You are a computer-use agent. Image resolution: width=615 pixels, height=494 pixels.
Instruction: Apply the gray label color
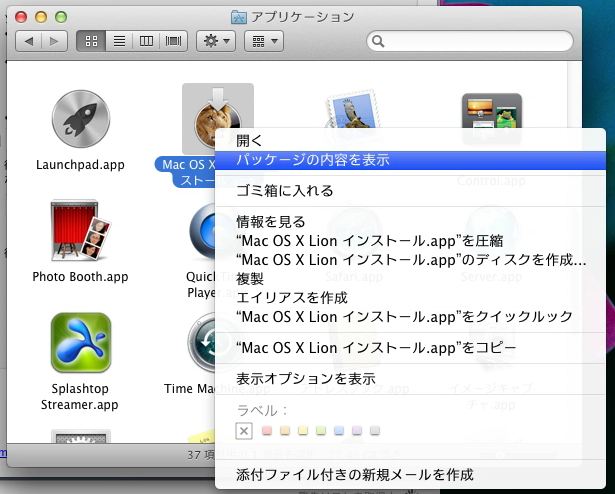pos(375,430)
